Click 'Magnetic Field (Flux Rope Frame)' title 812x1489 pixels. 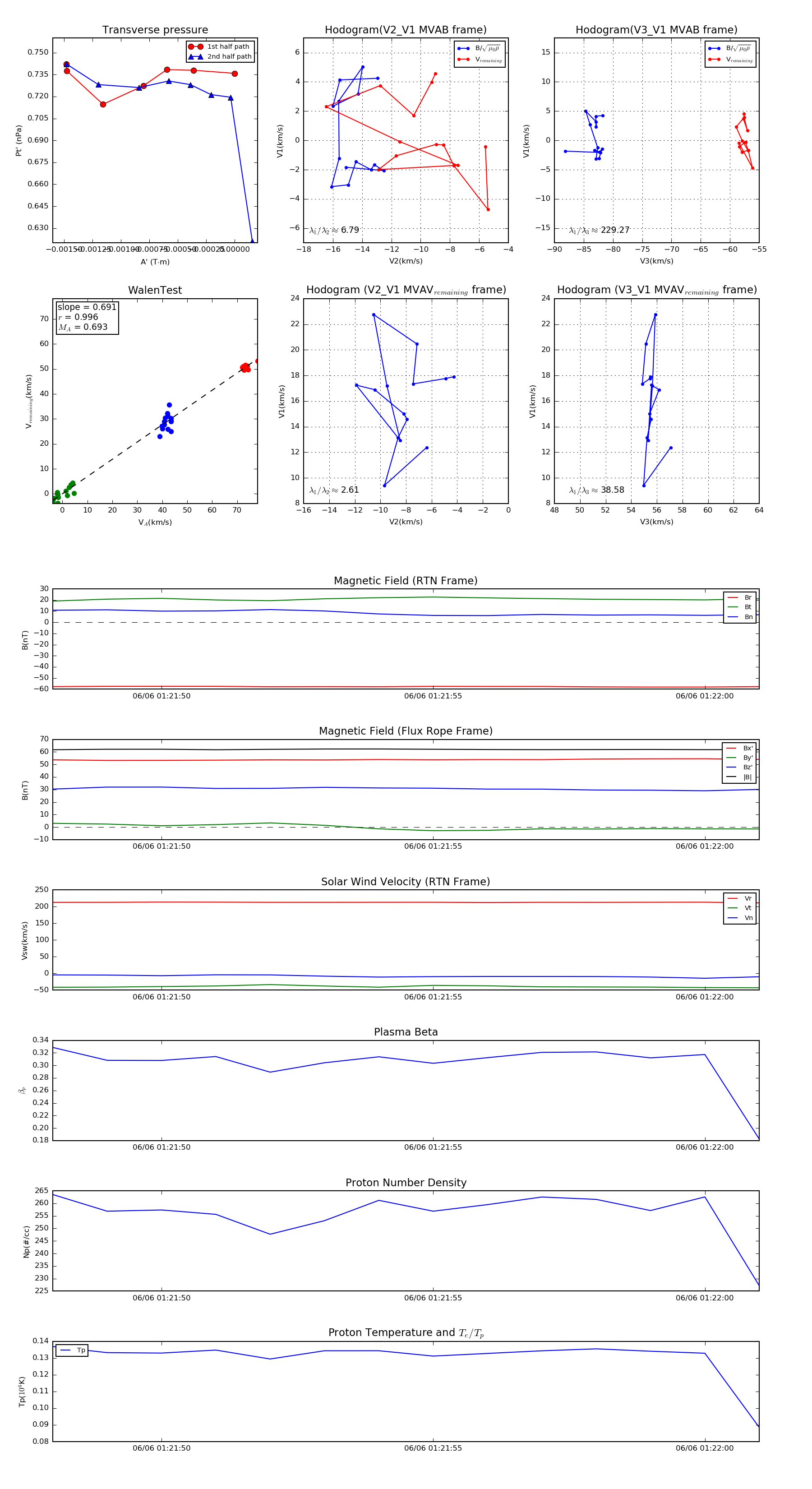point(406,731)
